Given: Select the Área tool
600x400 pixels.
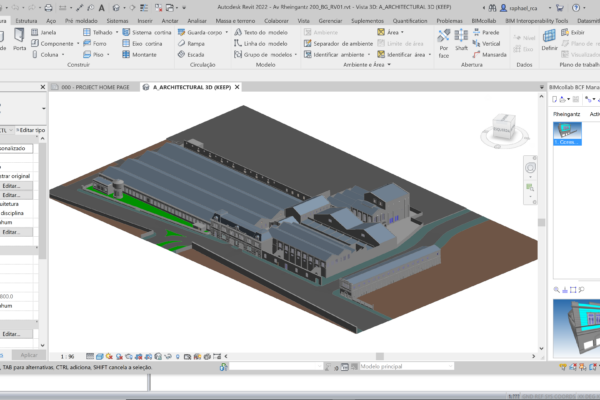Looking at the screenshot, I should click(388, 33).
